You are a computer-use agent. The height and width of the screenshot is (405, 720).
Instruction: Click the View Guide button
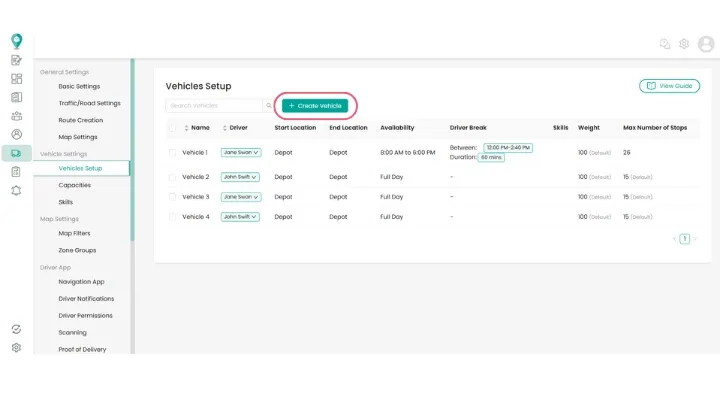[x=669, y=86]
